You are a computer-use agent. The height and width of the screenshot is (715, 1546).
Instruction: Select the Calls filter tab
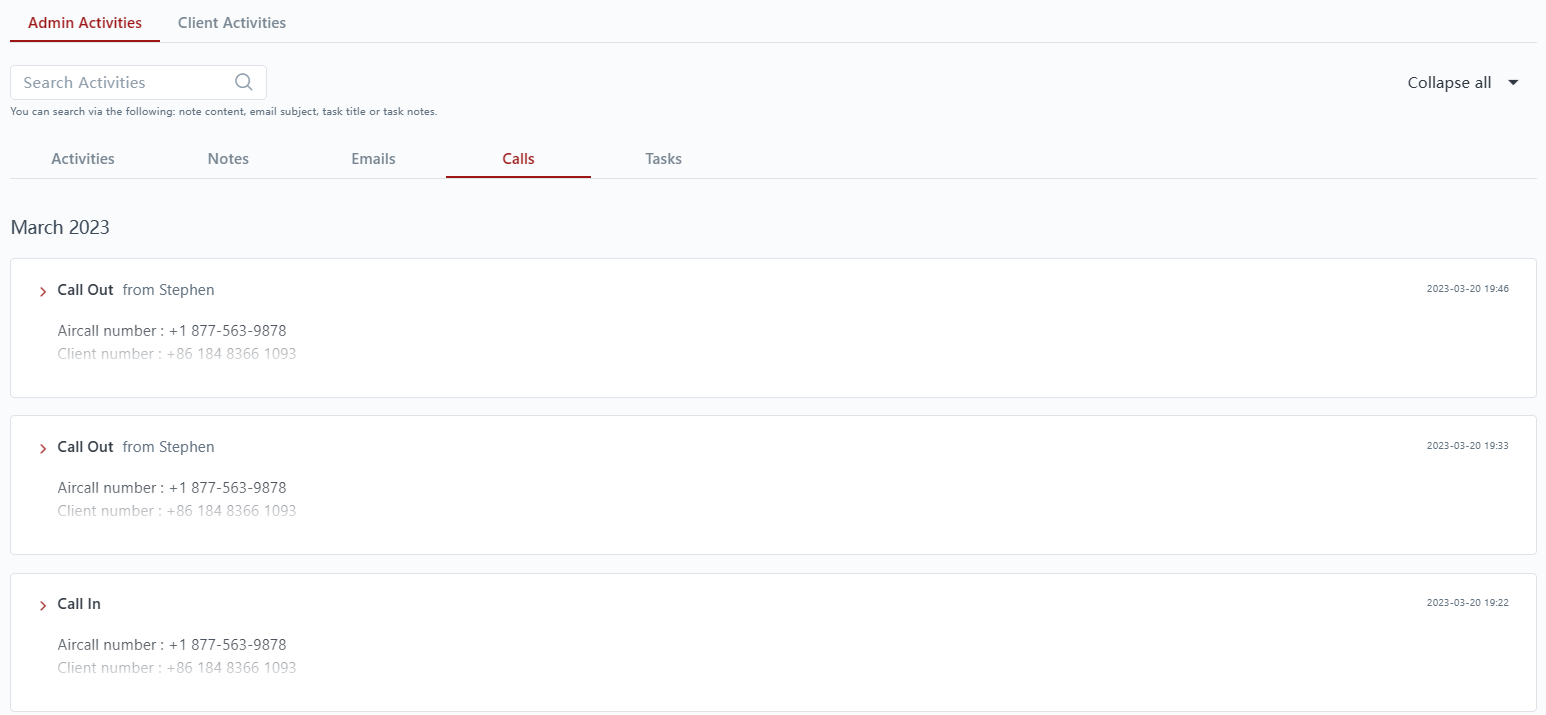coord(518,159)
